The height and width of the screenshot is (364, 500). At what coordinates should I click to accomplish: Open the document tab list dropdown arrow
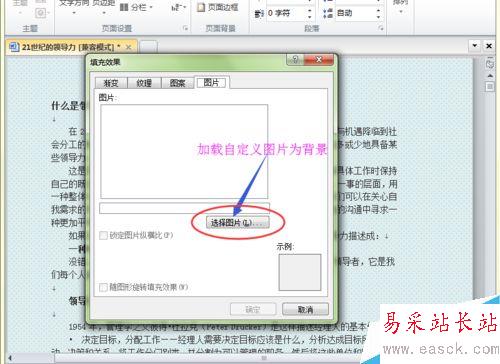pos(475,45)
